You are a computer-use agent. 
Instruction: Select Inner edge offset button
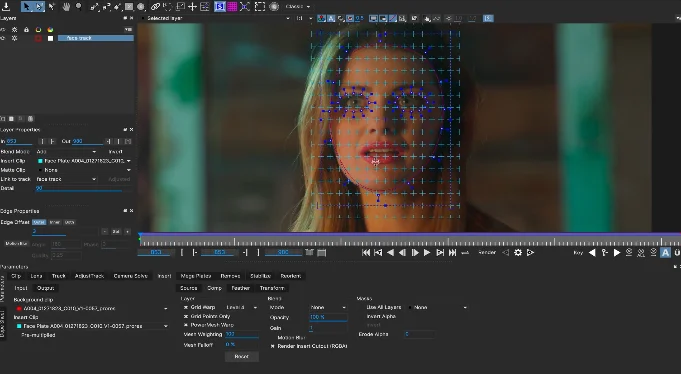[55, 222]
